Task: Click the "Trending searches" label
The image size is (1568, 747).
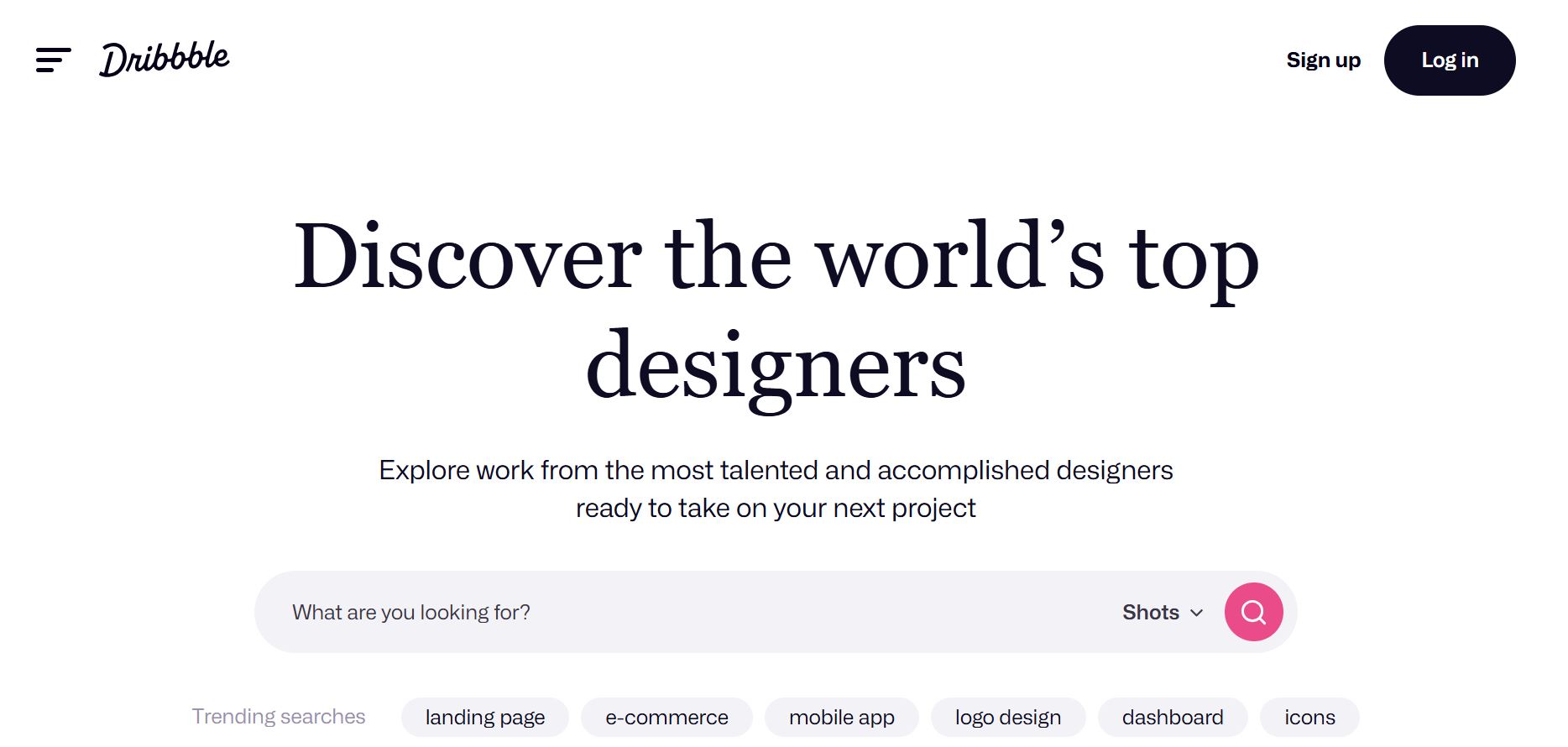Action: [279, 717]
